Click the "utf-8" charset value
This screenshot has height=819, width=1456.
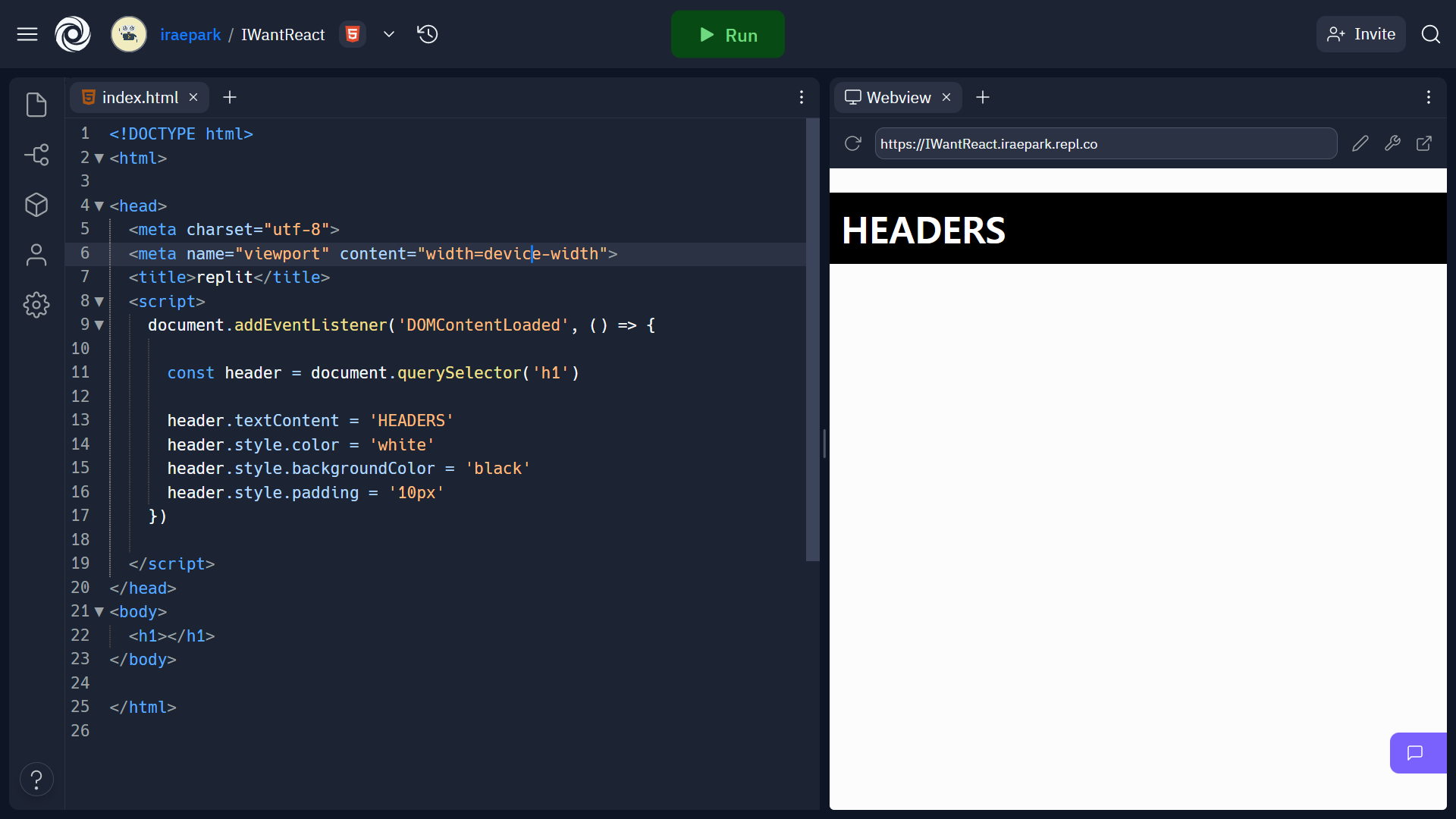click(297, 230)
